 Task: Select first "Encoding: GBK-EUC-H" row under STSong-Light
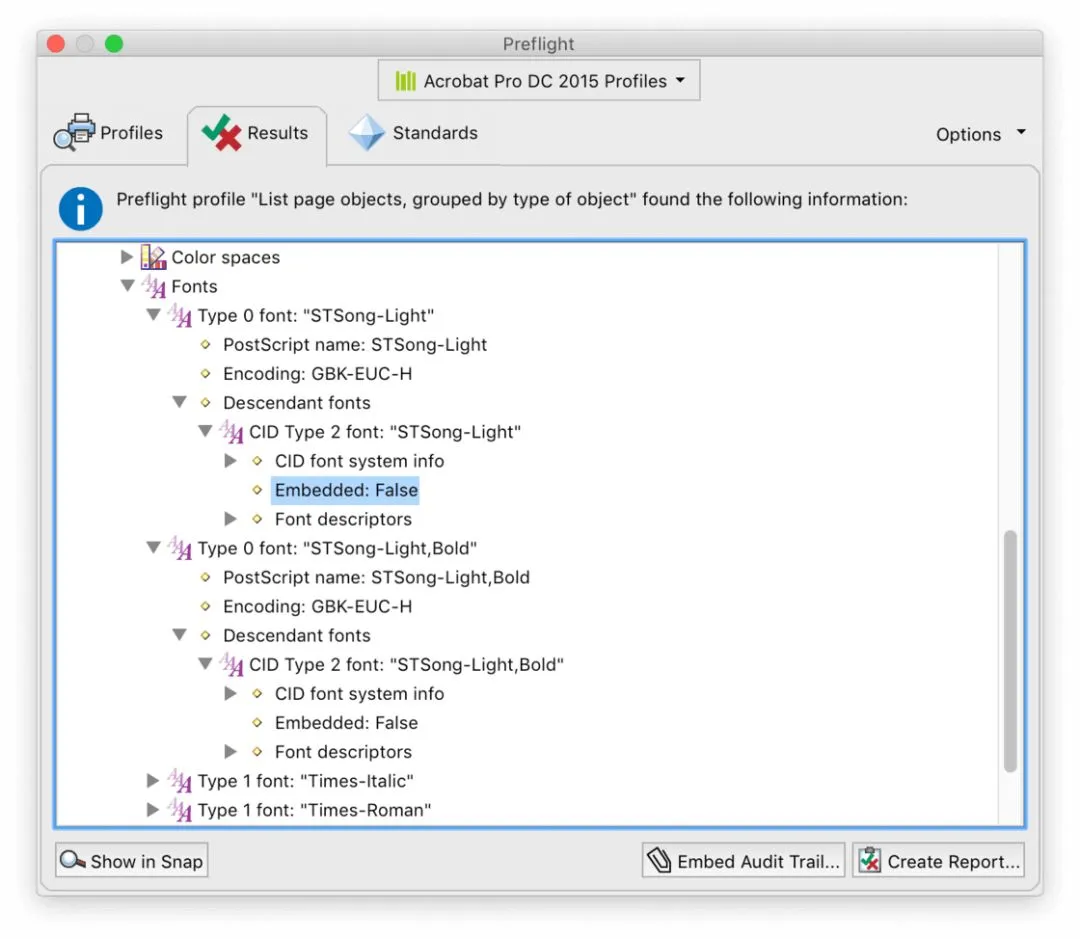[x=318, y=373]
